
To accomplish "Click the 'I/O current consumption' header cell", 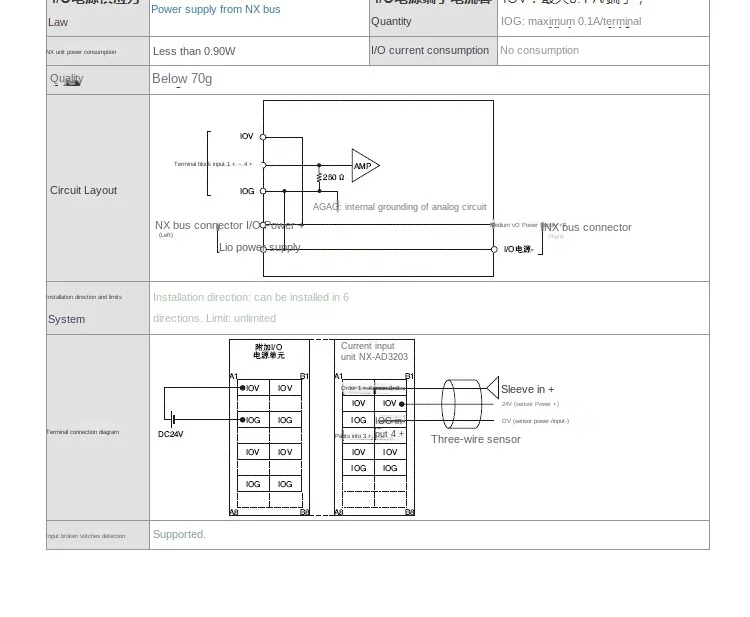I will click(x=433, y=51).
